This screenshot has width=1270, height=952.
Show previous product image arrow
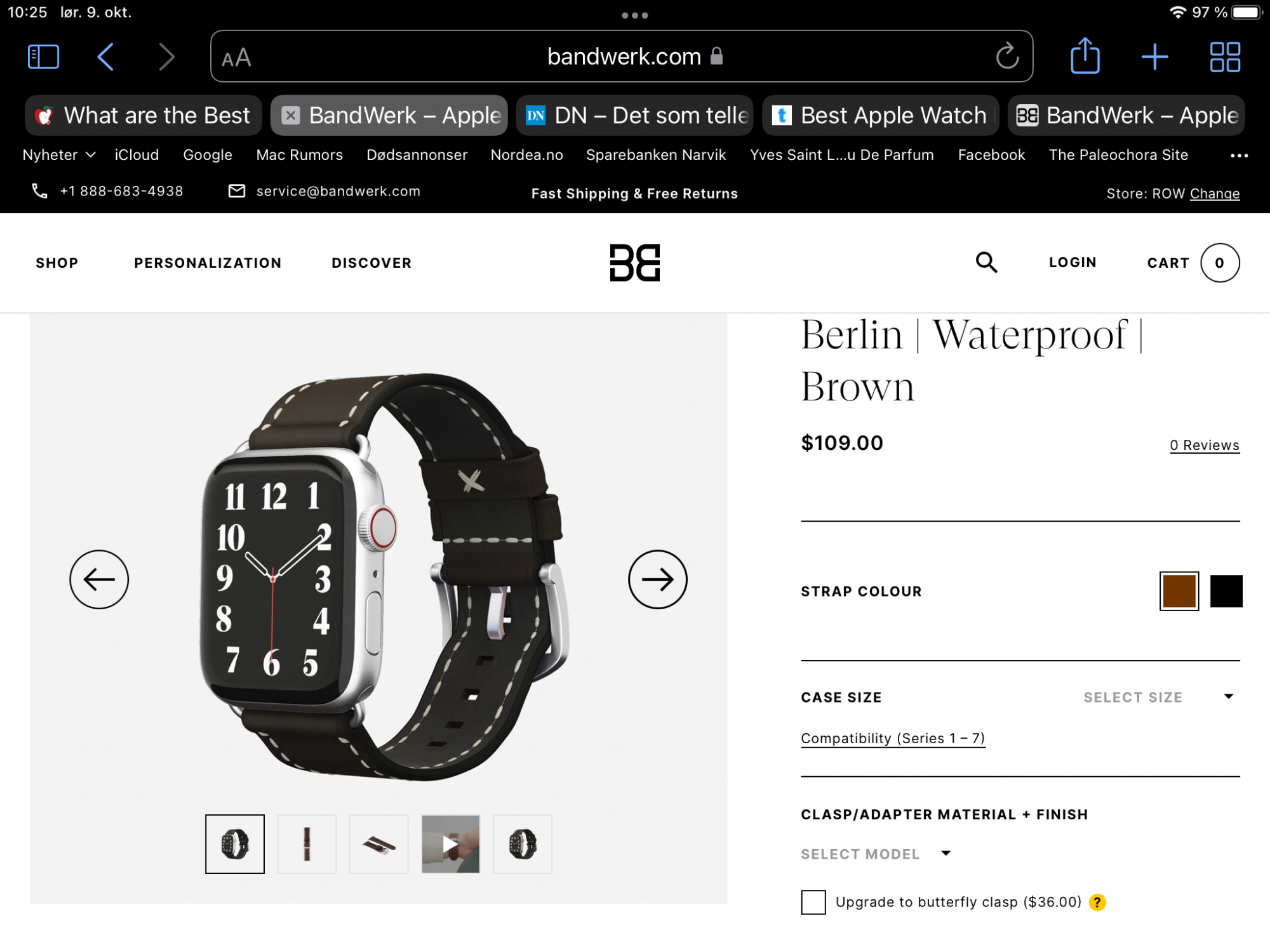99,579
